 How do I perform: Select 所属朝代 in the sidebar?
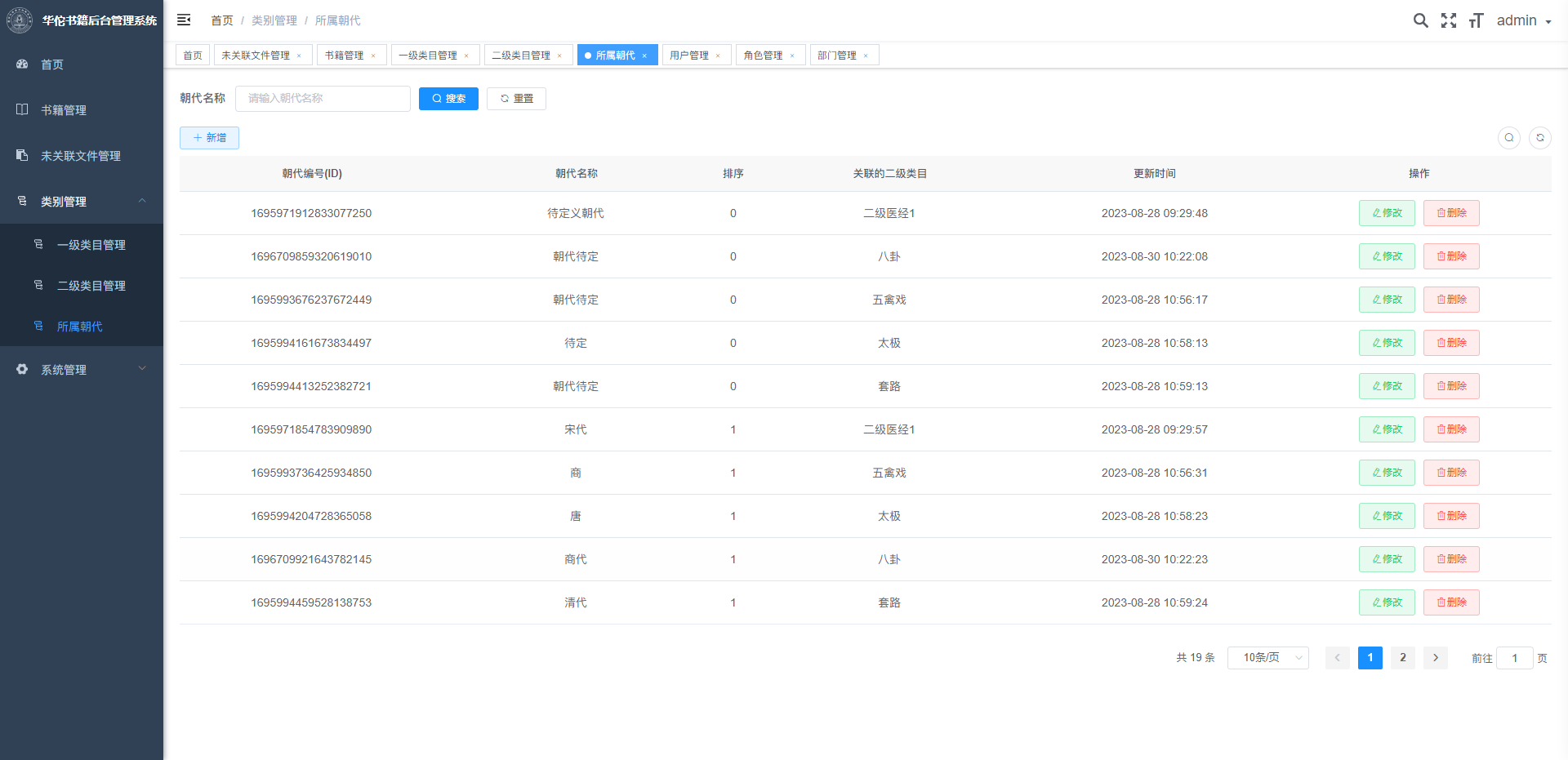point(82,326)
